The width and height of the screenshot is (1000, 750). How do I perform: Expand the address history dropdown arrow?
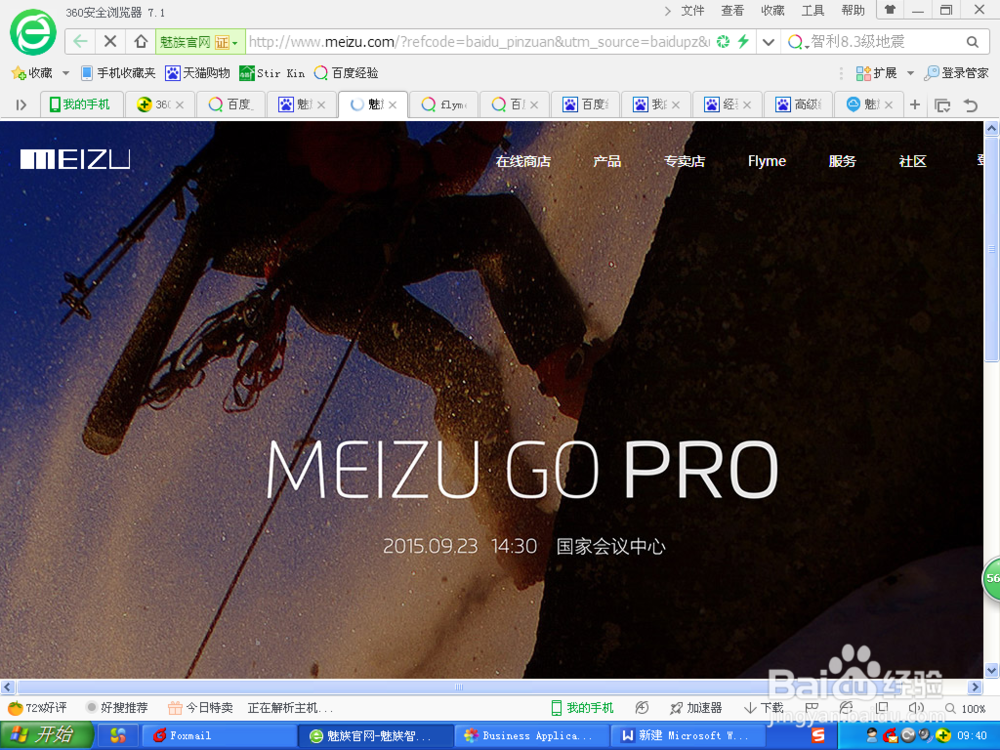point(768,43)
